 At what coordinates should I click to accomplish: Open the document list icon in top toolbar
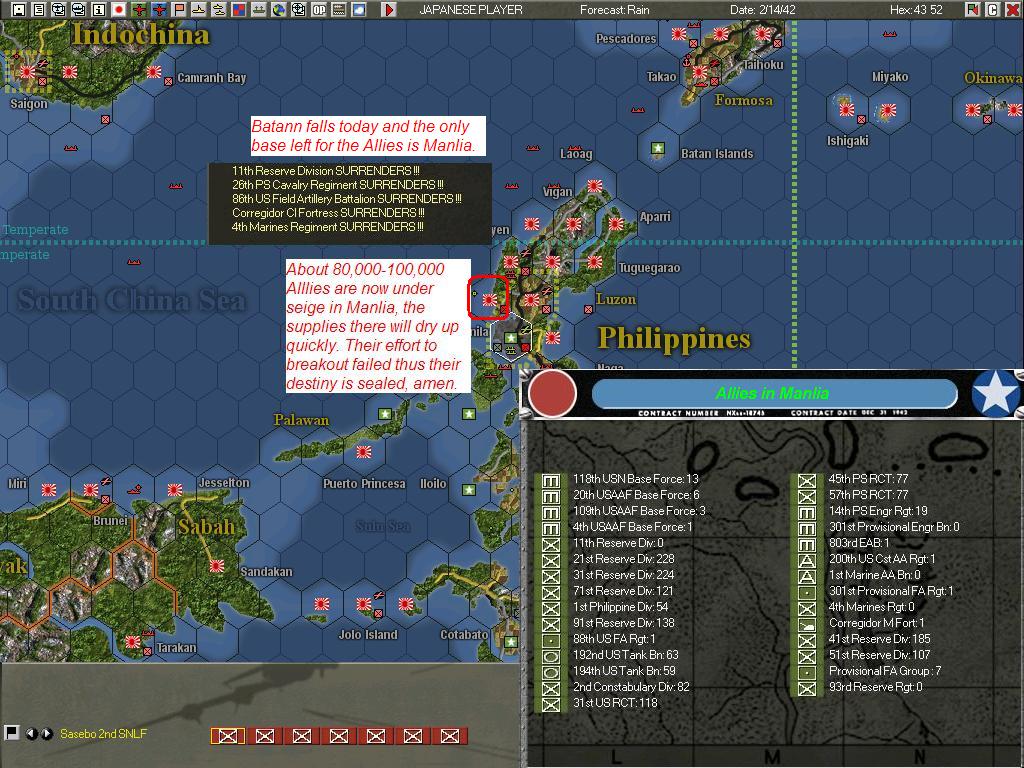point(39,9)
